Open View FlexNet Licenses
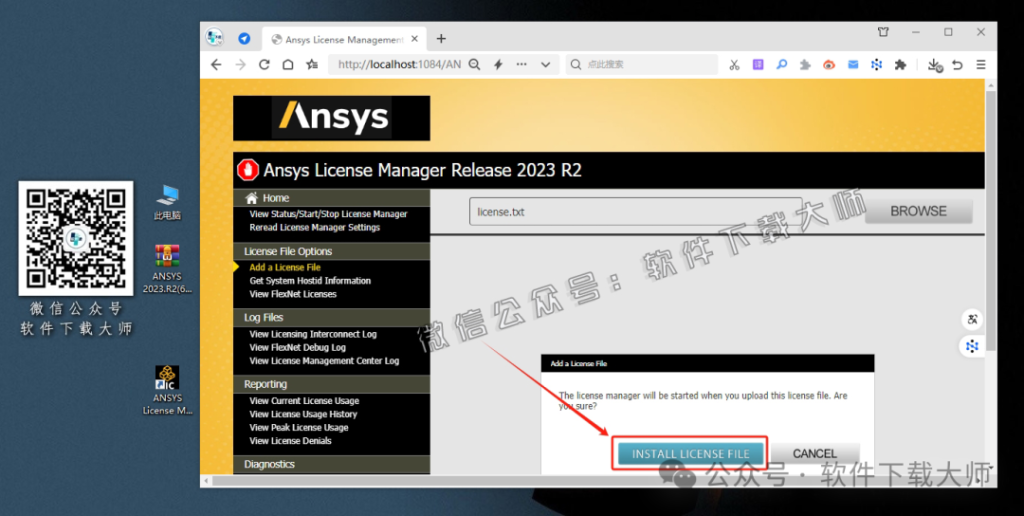 [x=293, y=294]
